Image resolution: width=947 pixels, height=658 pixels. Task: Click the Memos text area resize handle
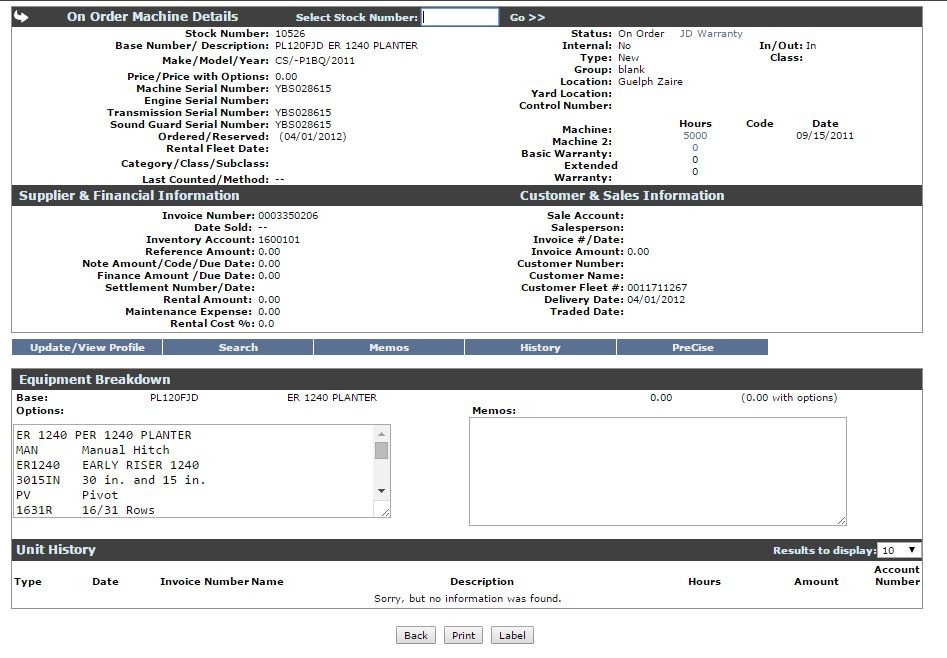tap(841, 520)
